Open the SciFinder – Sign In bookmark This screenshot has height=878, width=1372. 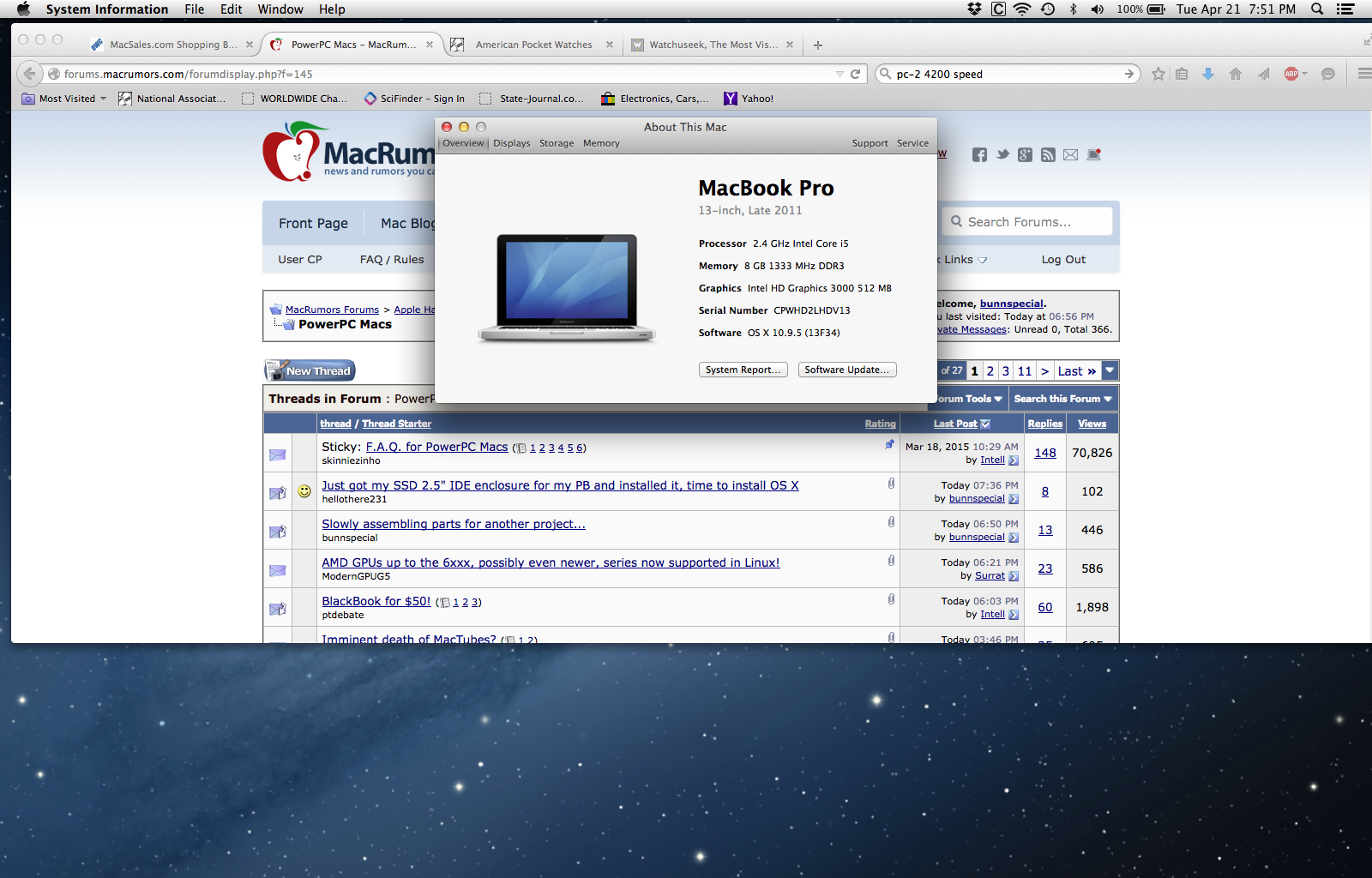tap(414, 99)
